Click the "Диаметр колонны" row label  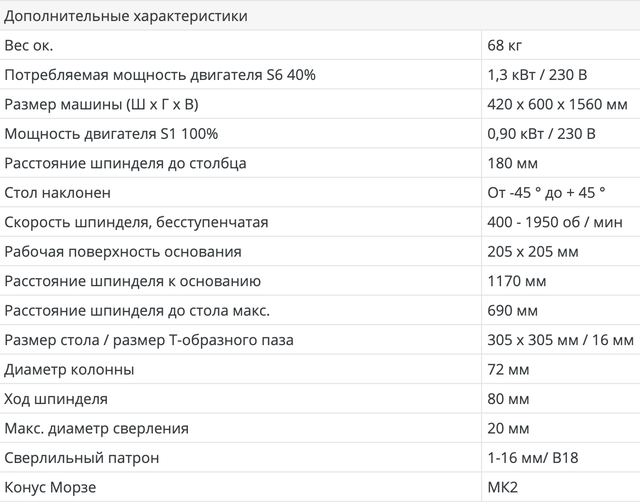69,369
